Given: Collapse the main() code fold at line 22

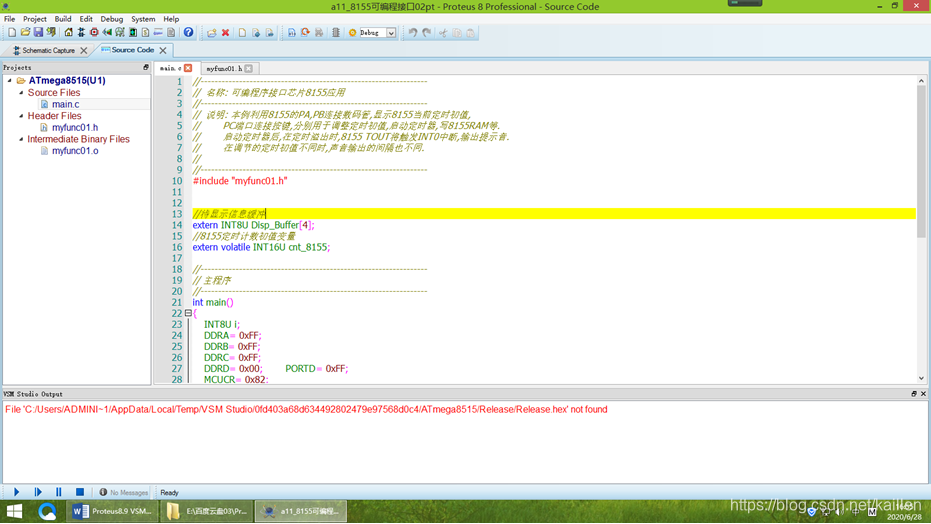Looking at the screenshot, I should click(x=188, y=313).
